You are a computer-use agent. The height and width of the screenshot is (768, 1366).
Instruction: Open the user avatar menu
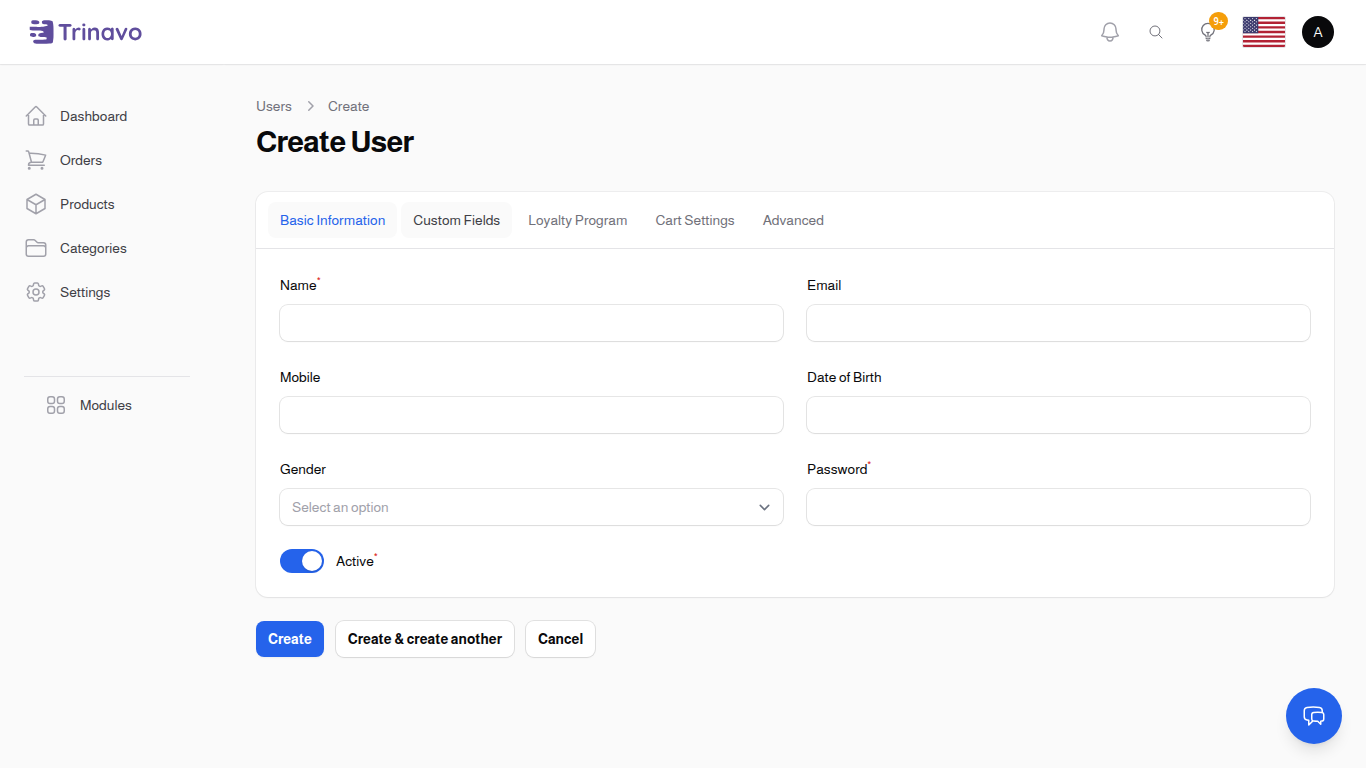tap(1317, 32)
